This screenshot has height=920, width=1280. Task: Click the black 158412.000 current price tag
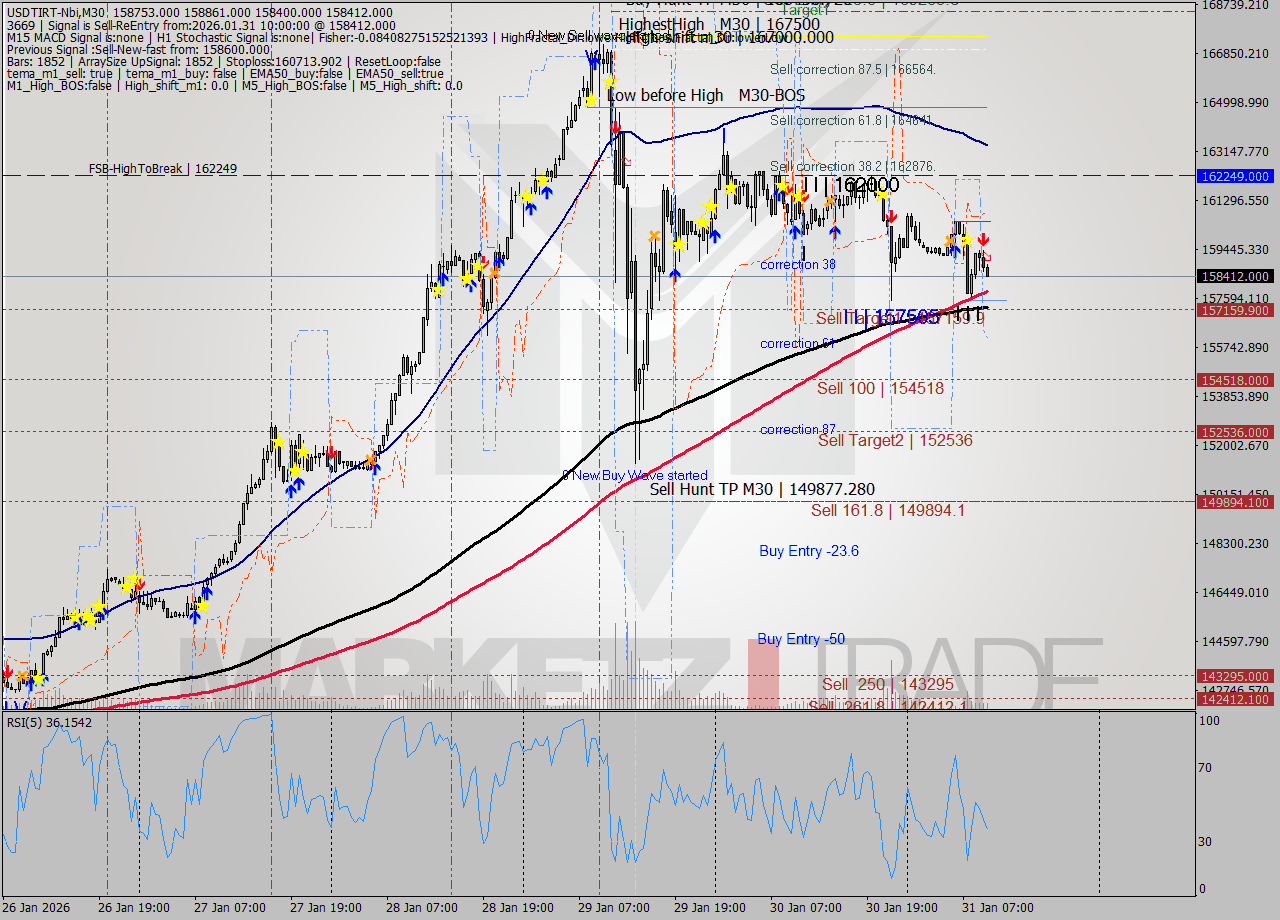tap(1235, 276)
